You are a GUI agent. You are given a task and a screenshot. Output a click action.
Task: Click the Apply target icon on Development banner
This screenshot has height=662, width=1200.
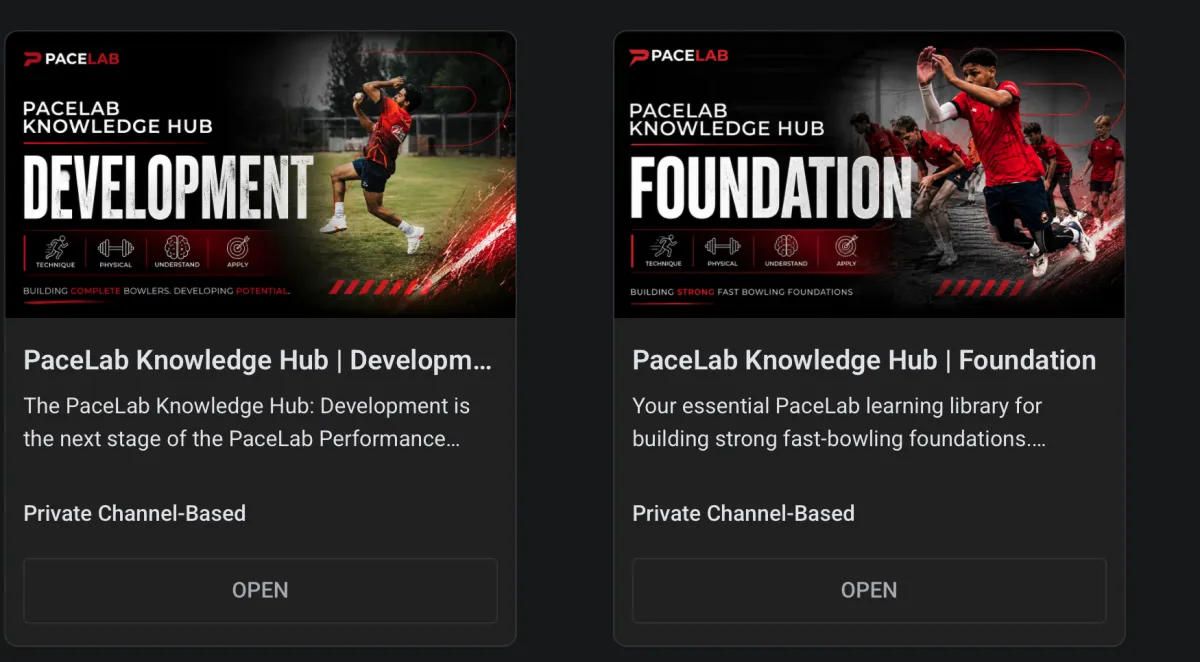(x=237, y=247)
